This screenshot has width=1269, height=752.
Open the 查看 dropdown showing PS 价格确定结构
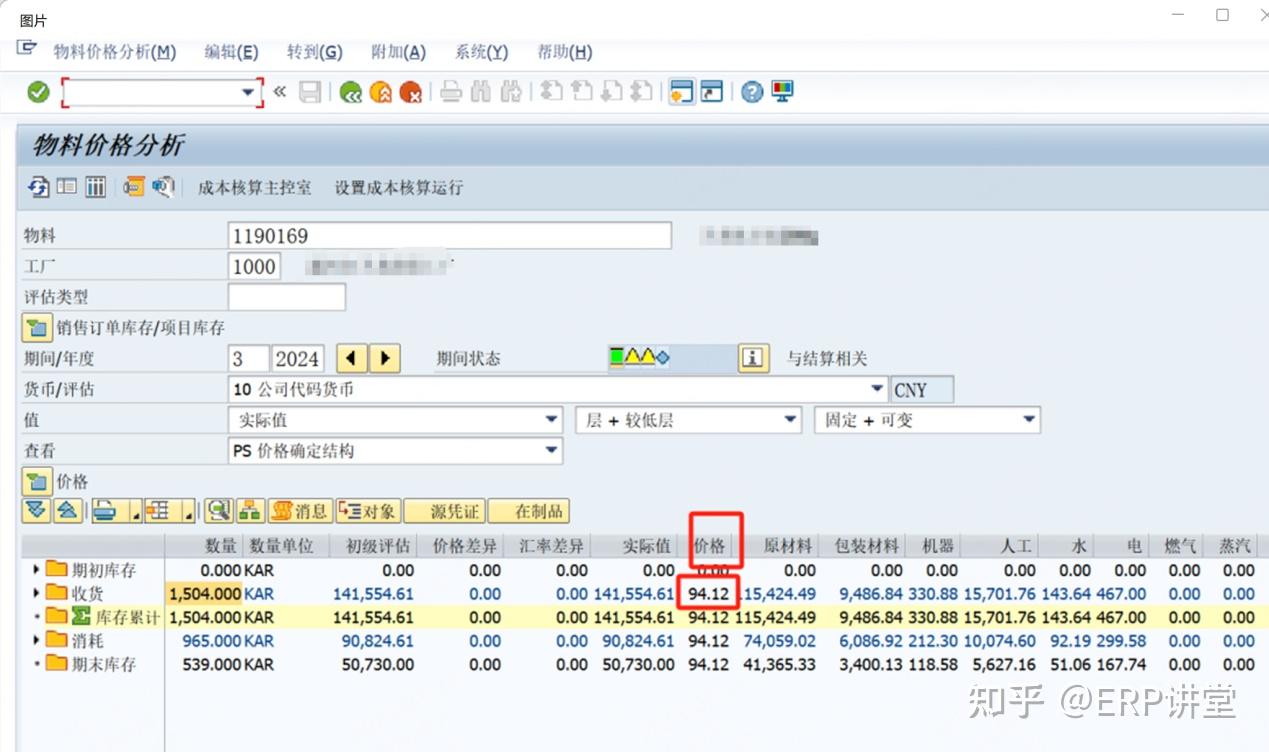(x=551, y=451)
